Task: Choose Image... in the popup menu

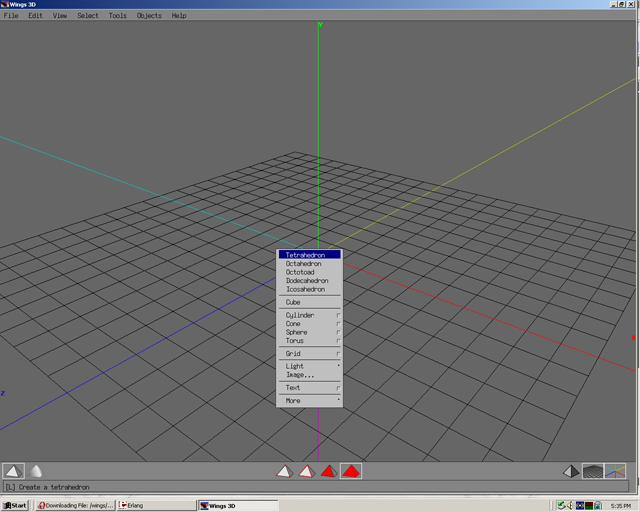Action: click(309, 375)
